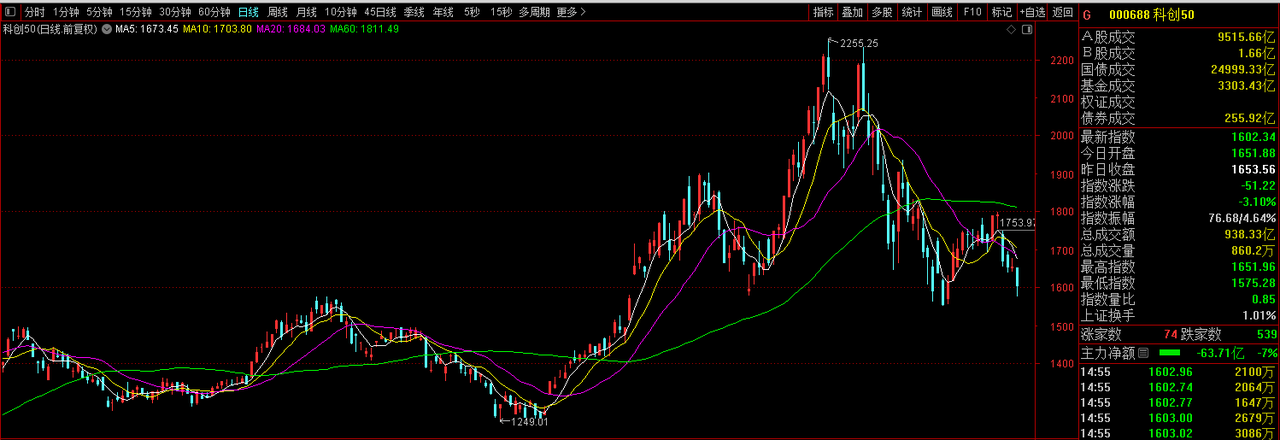This screenshot has width=1280, height=440.
Task: Click the 最高指数 row
Action: coord(1179,266)
